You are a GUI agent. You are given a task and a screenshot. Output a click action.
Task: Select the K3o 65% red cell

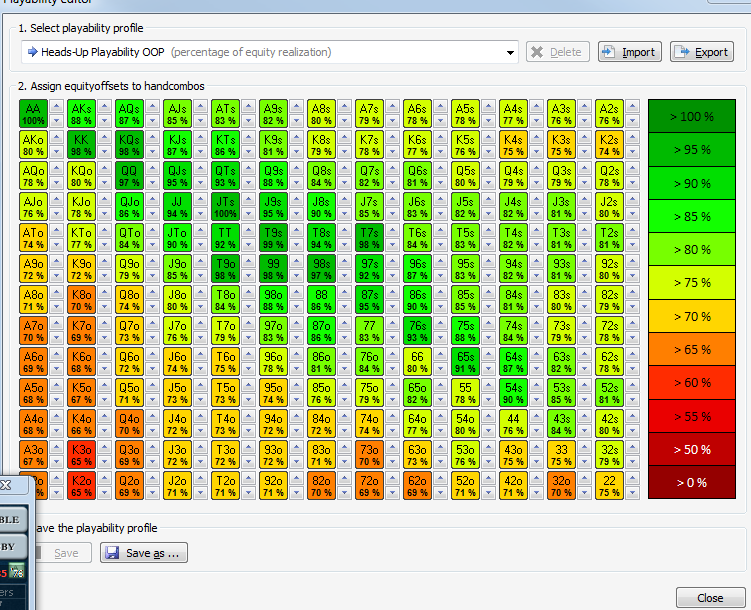point(81,455)
